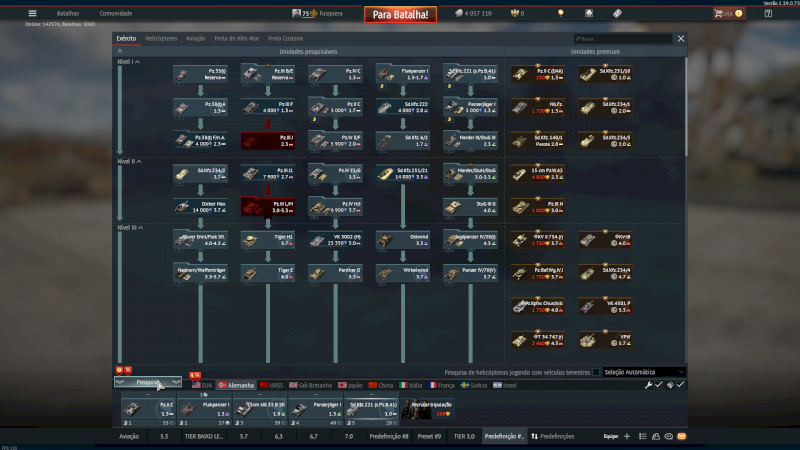Screen dimensions: 800x450
Task: Toggle helicopter research with ground vehicles checkbox
Action: pyautogui.click(x=597, y=372)
